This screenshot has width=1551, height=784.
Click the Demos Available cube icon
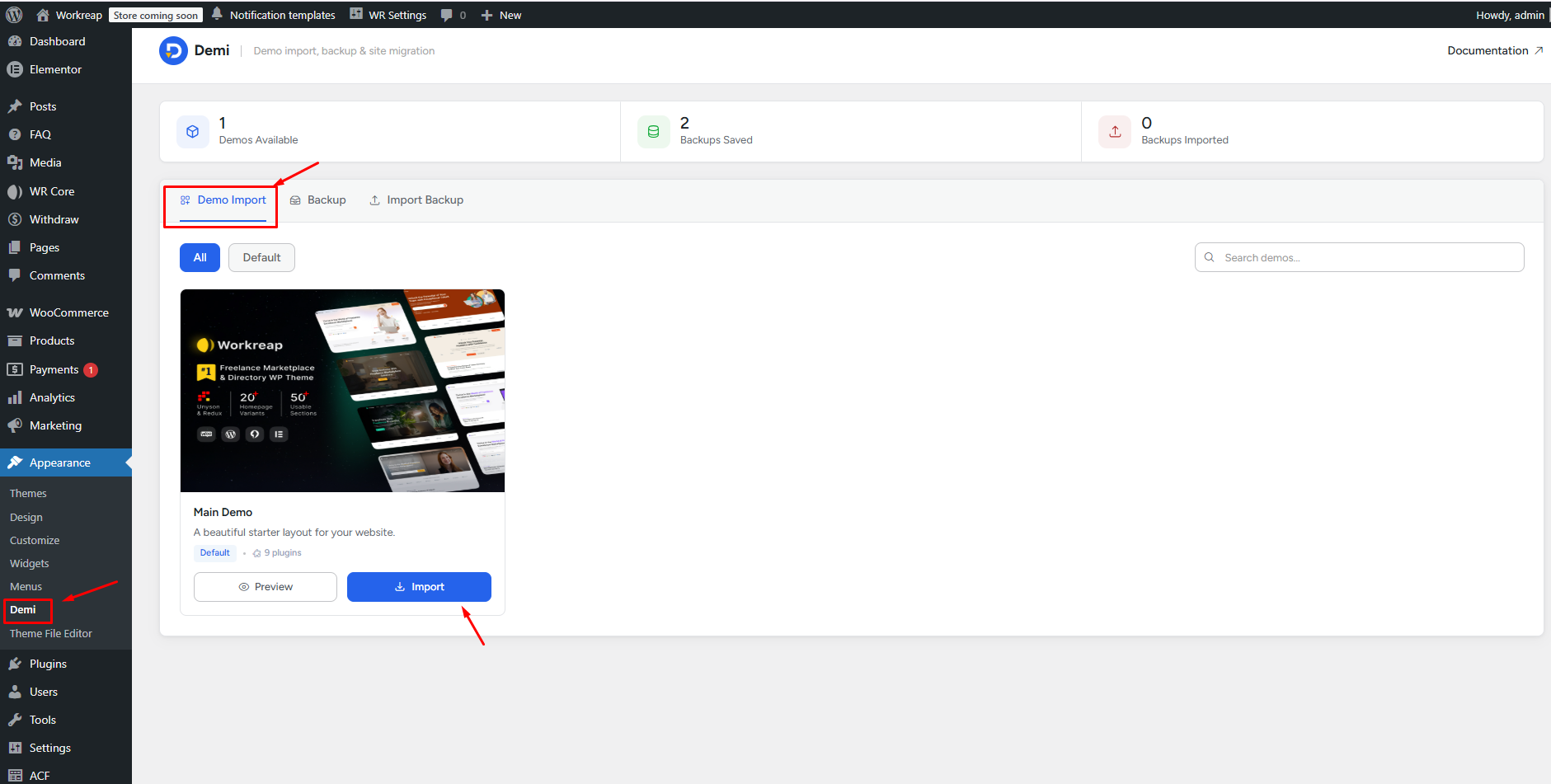tap(193, 132)
